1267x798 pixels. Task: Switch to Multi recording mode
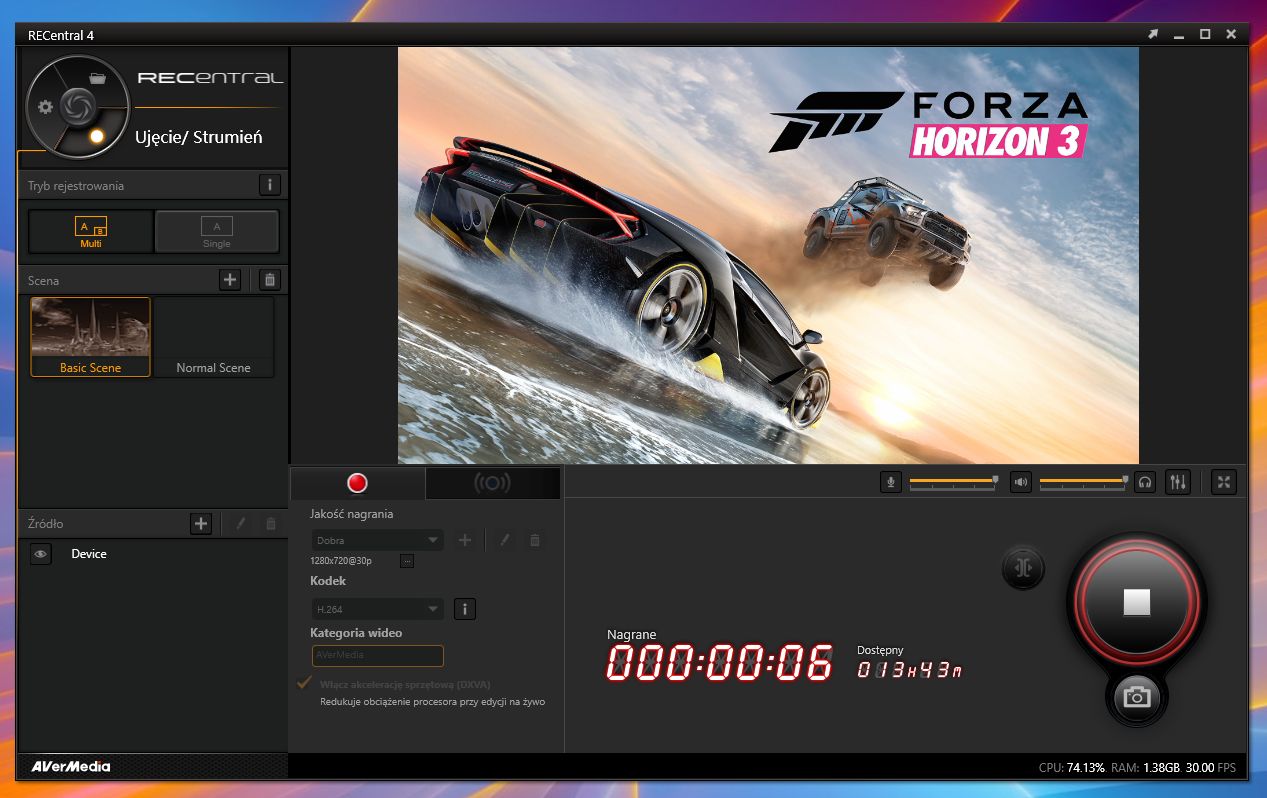(x=91, y=231)
